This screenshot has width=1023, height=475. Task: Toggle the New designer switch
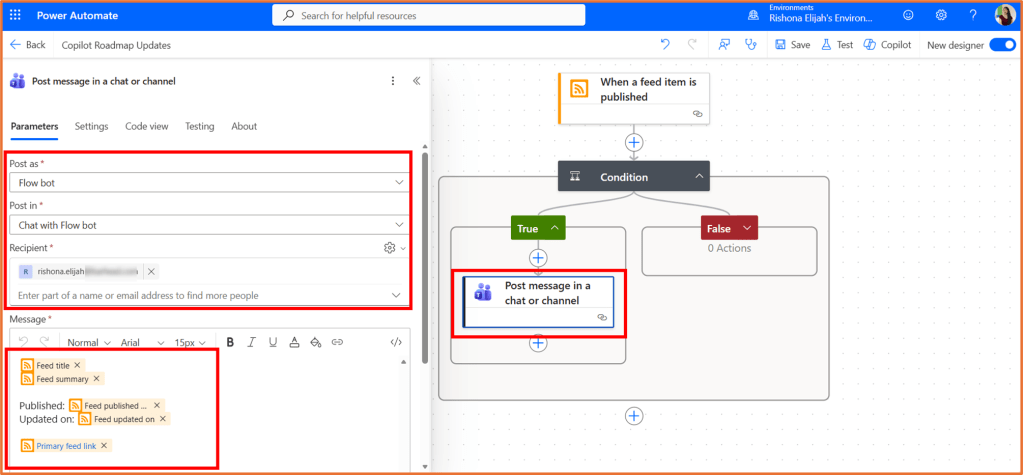[x=1002, y=45]
